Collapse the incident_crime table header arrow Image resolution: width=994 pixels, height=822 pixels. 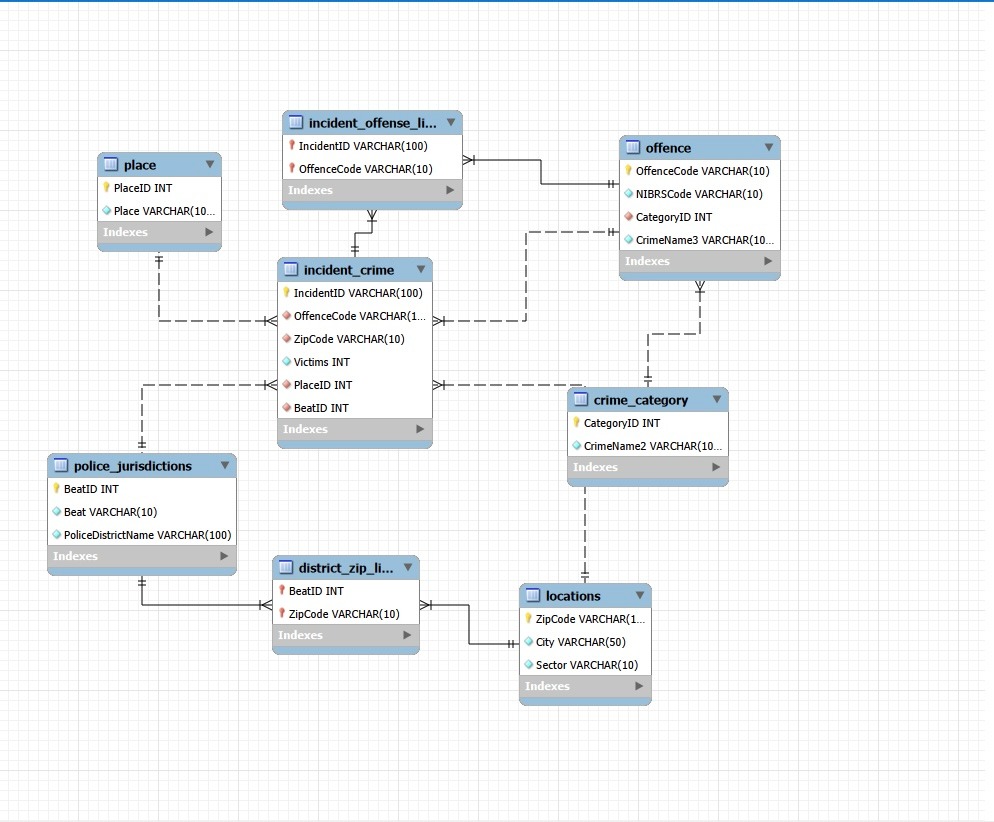coord(421,269)
